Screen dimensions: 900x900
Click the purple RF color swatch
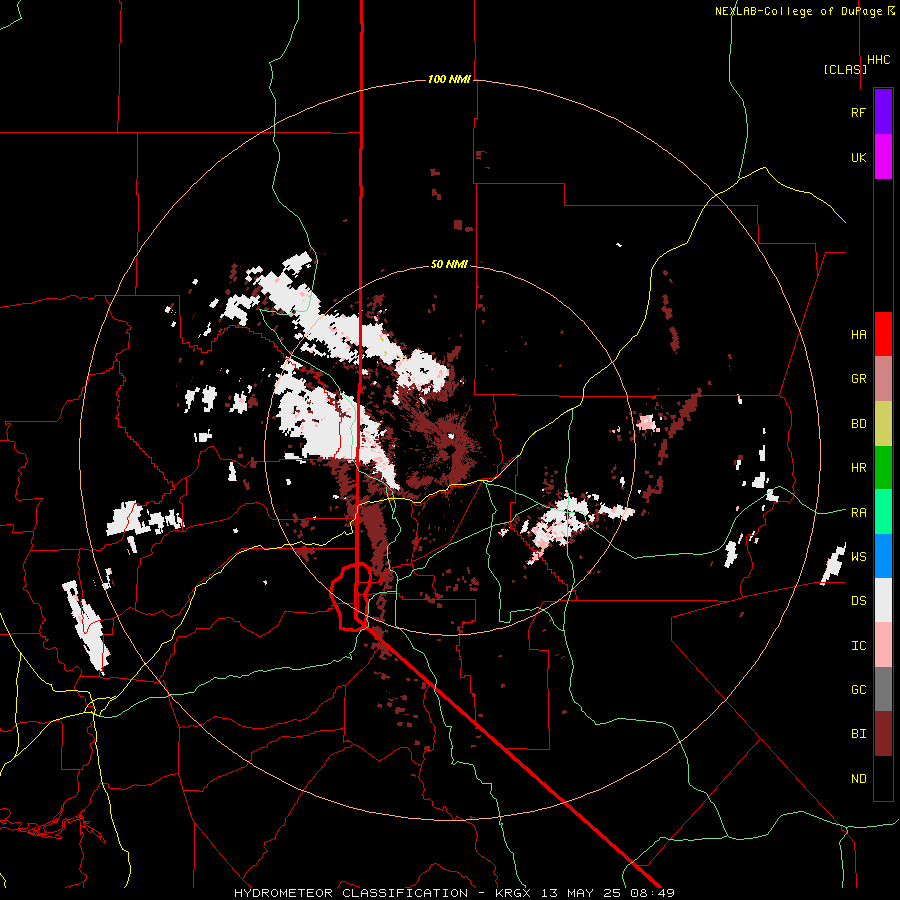click(883, 112)
